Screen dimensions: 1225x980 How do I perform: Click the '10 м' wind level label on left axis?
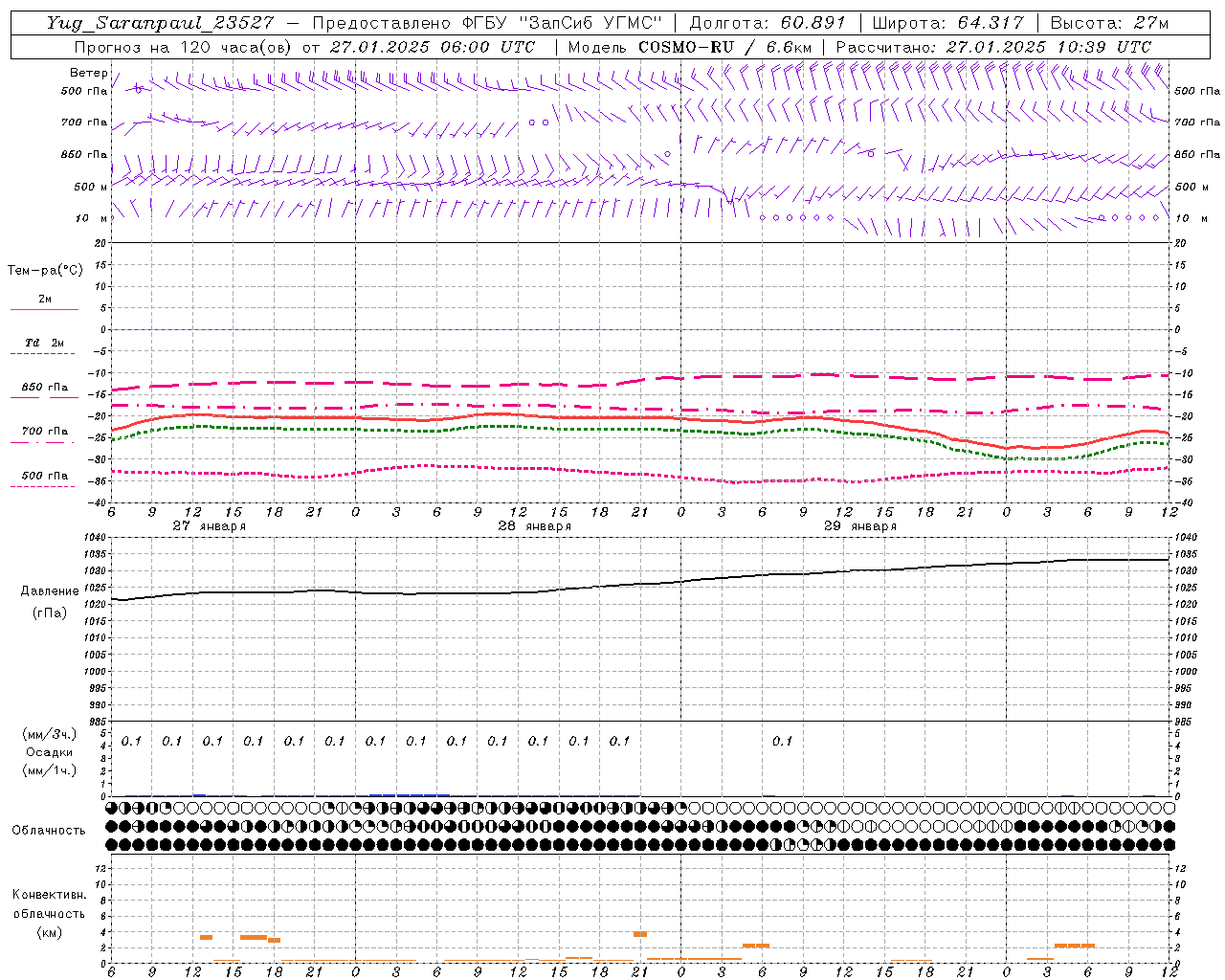click(x=91, y=218)
